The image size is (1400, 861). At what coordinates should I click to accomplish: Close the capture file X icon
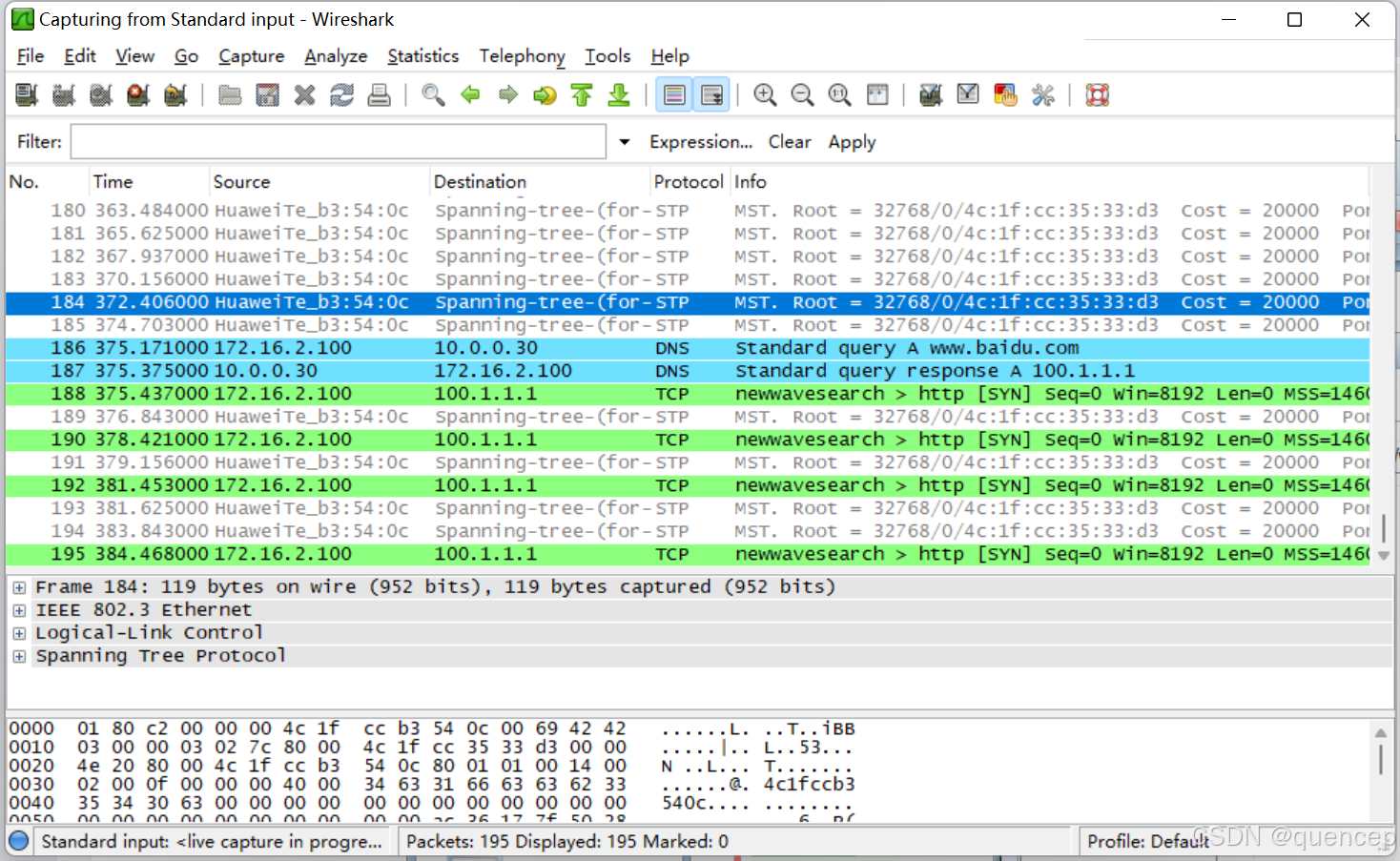(x=304, y=94)
